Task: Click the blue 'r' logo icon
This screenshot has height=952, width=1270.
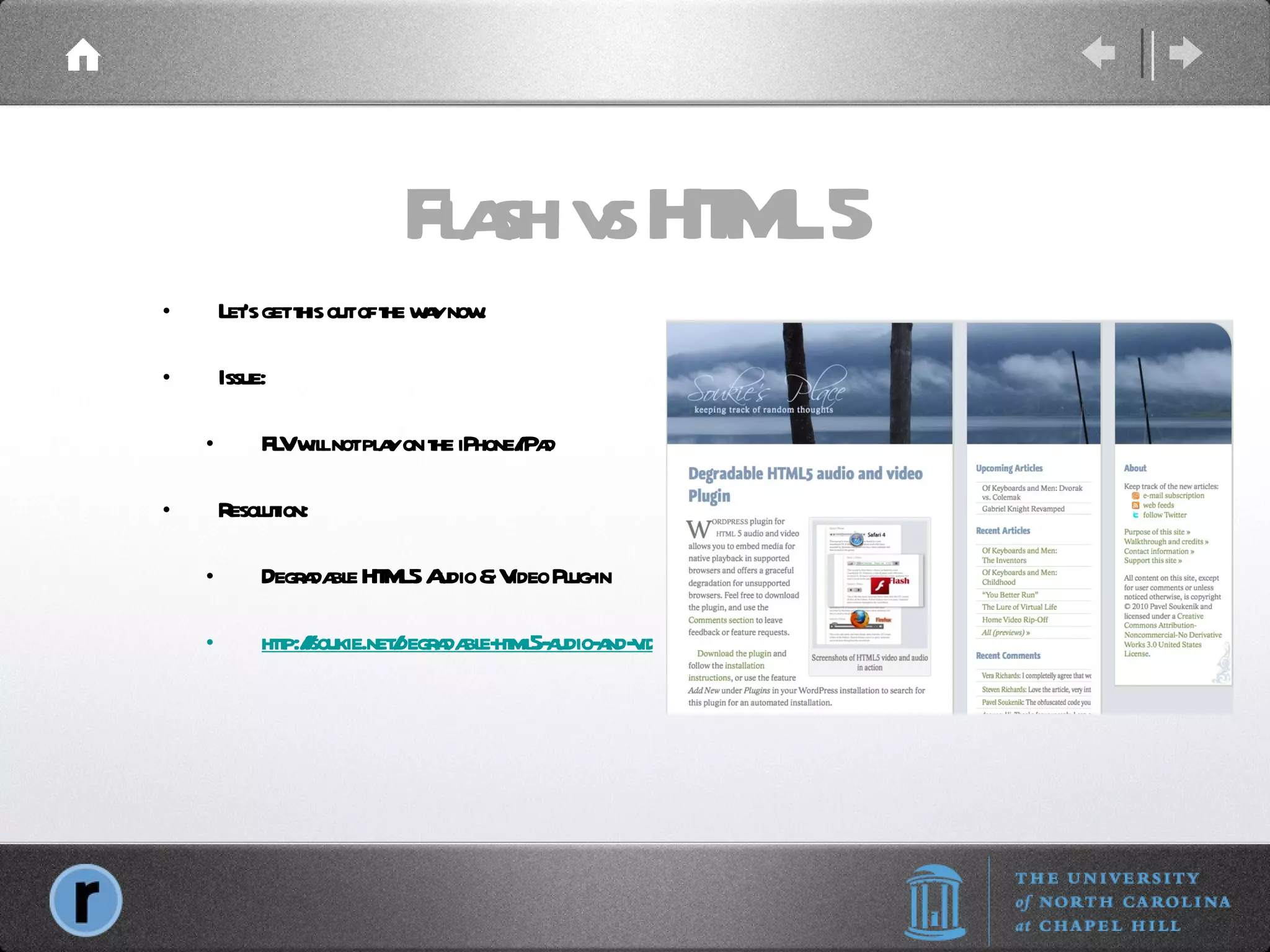Action: (86, 900)
